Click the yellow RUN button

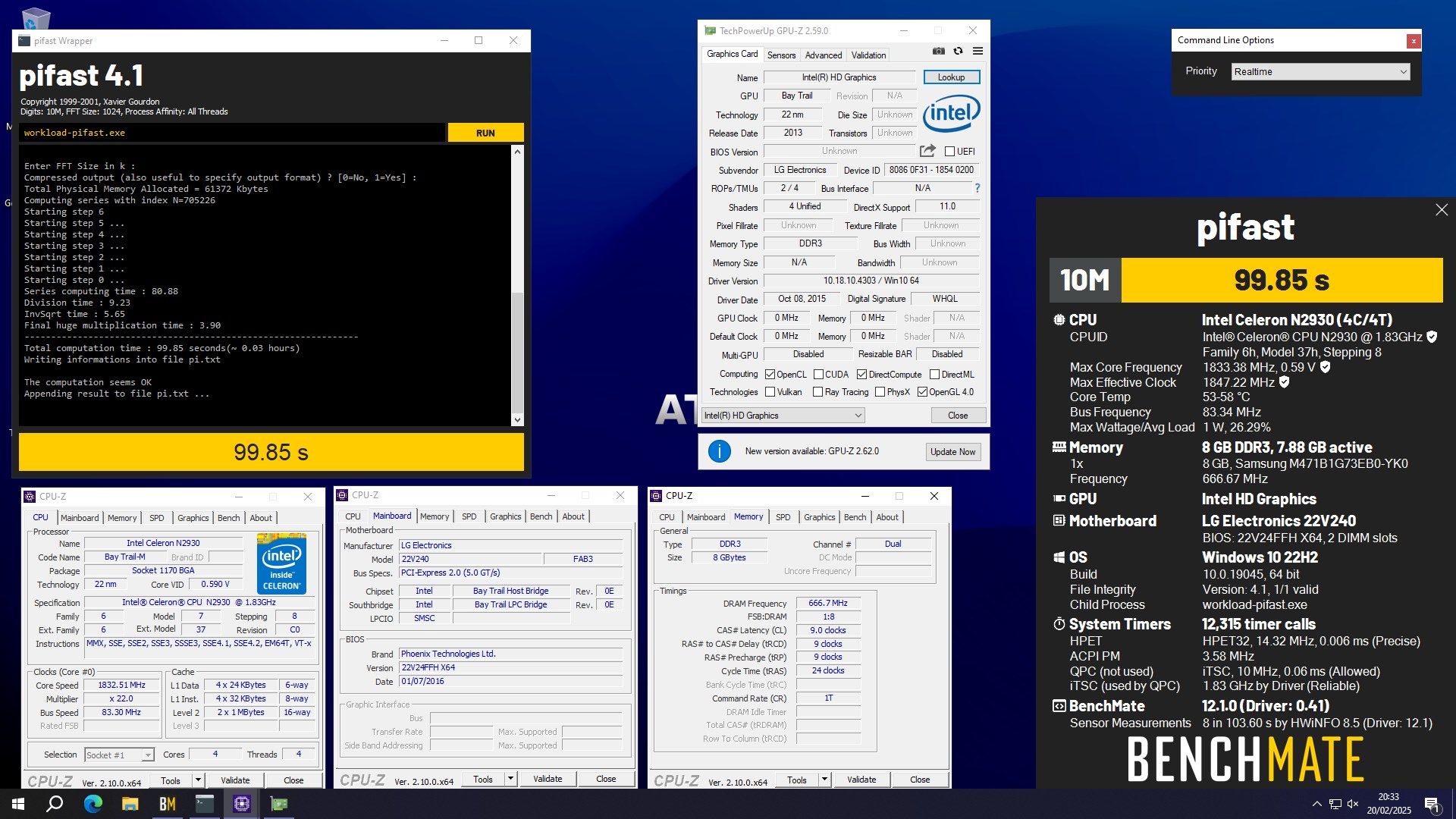[x=485, y=133]
